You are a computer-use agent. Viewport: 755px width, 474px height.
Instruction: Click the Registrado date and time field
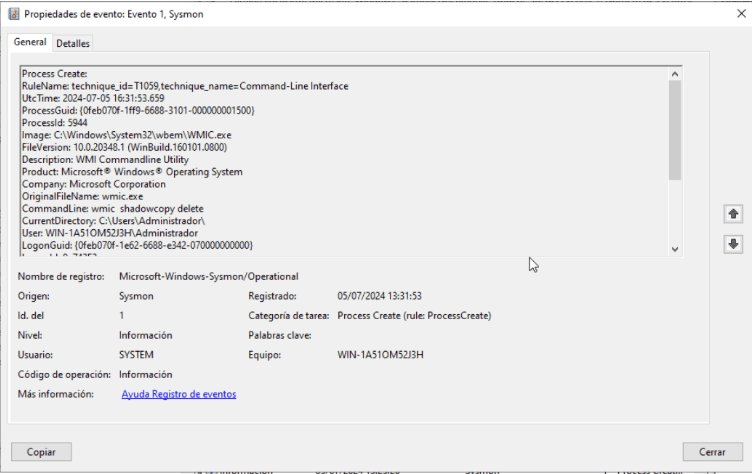point(380,296)
